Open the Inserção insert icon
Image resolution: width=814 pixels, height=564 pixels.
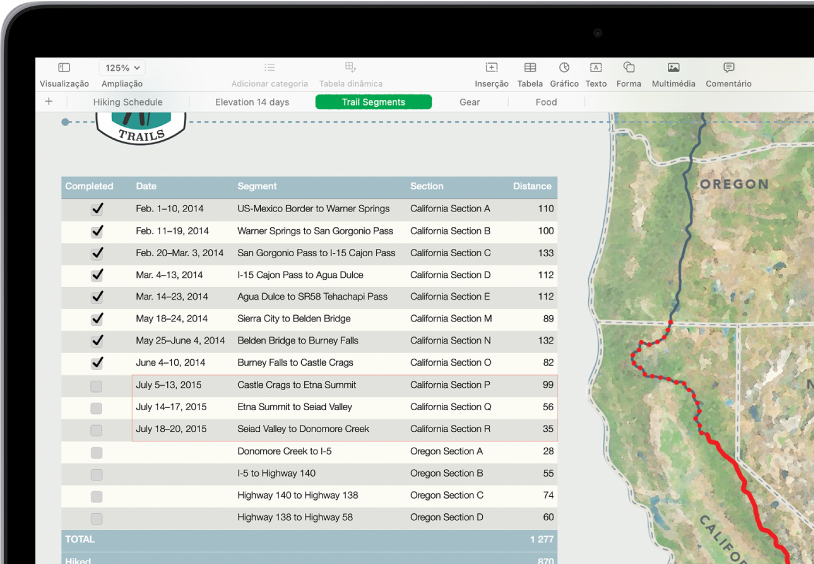click(491, 68)
